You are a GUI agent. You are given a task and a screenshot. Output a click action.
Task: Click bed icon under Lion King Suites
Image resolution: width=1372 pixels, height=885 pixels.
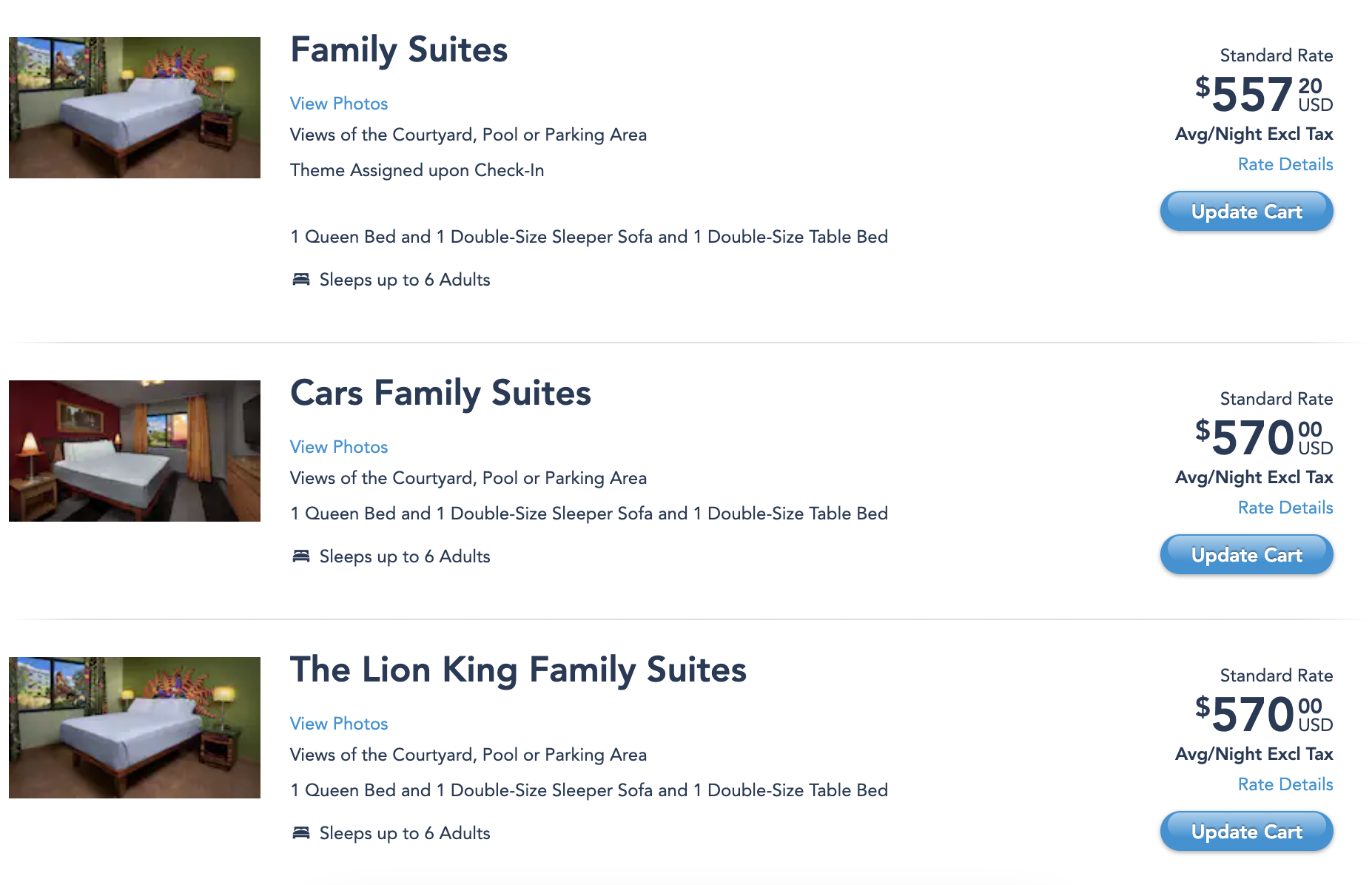coord(300,833)
